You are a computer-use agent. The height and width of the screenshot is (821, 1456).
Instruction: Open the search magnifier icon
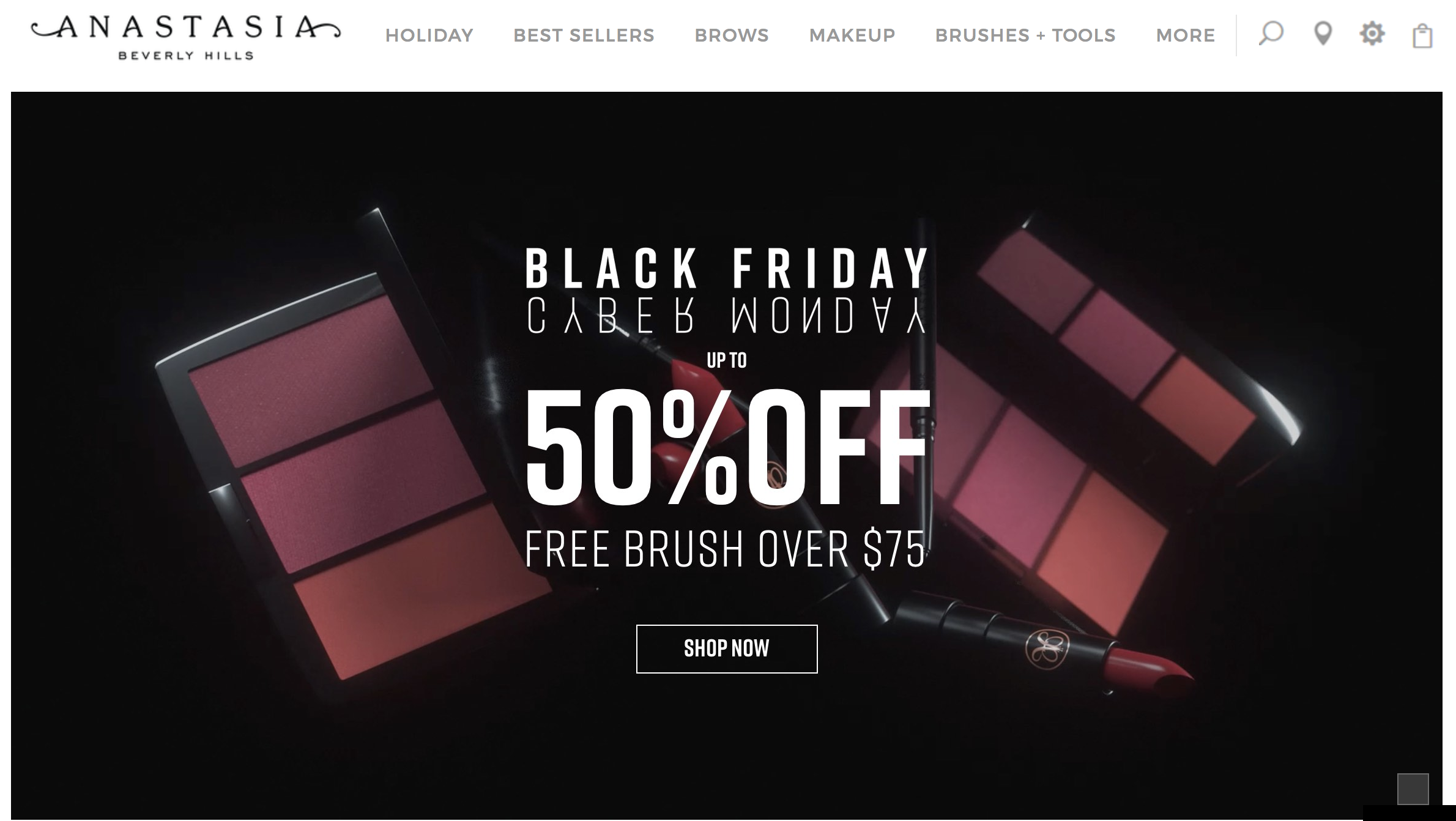(x=1271, y=34)
